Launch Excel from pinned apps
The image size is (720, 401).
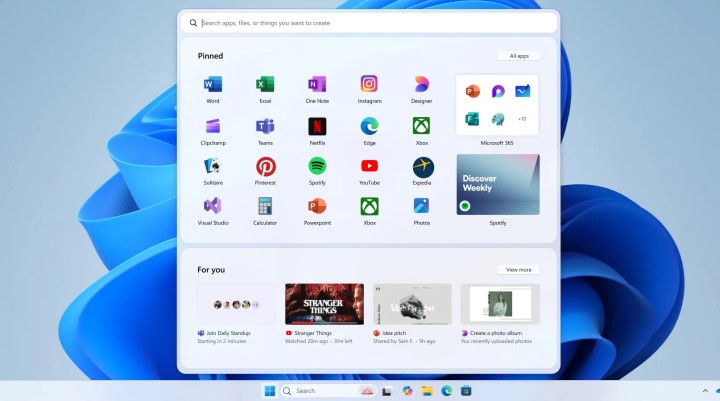click(x=265, y=85)
